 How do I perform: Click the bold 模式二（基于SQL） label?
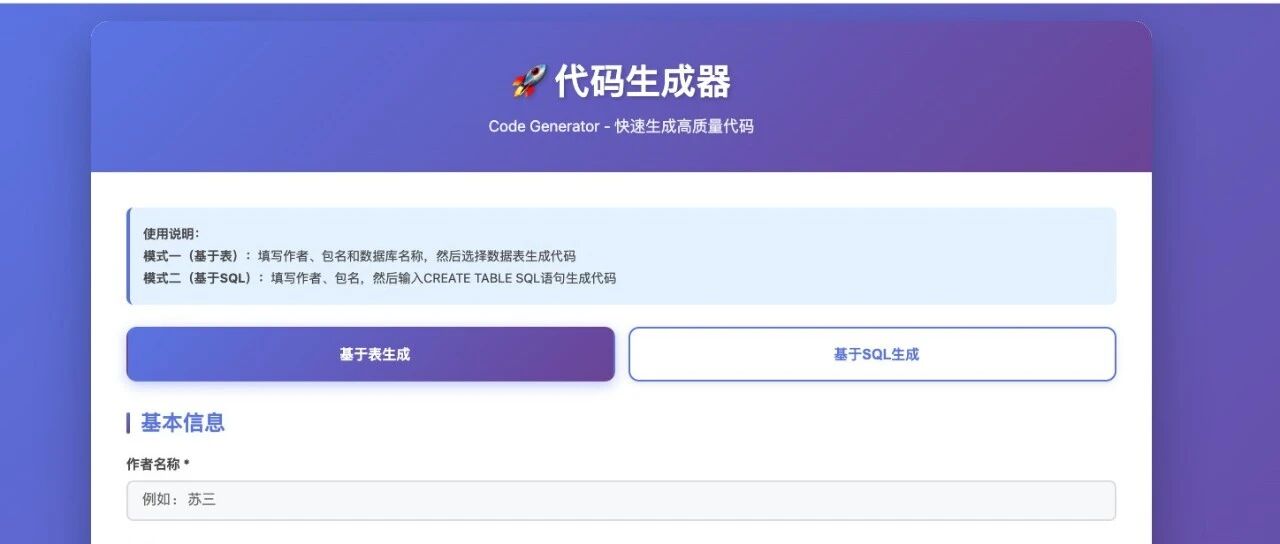tap(204, 278)
